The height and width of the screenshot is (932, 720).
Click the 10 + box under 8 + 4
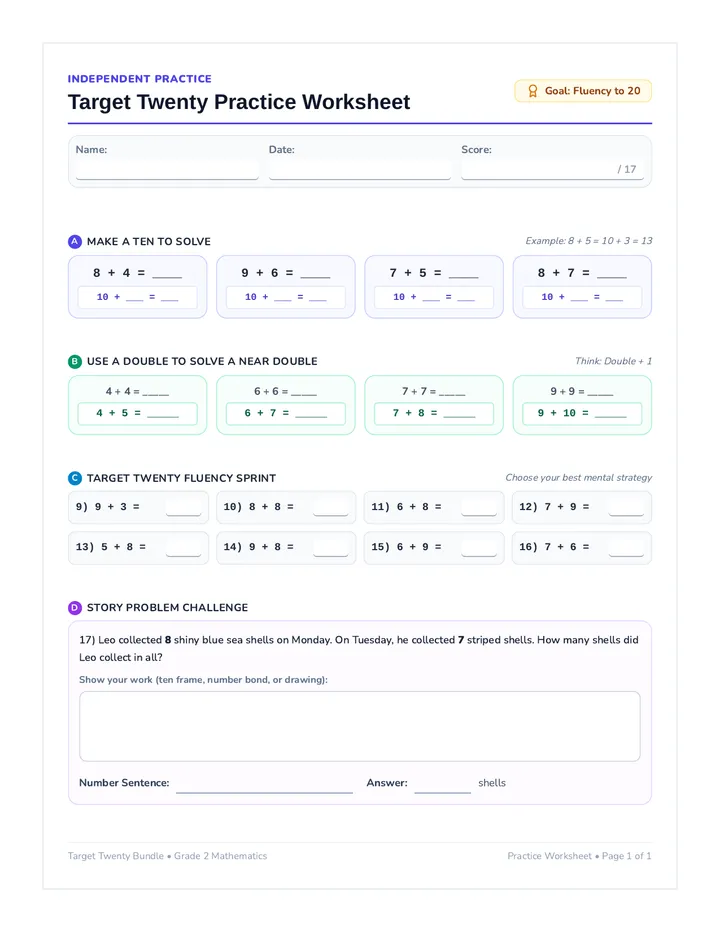pos(137,297)
